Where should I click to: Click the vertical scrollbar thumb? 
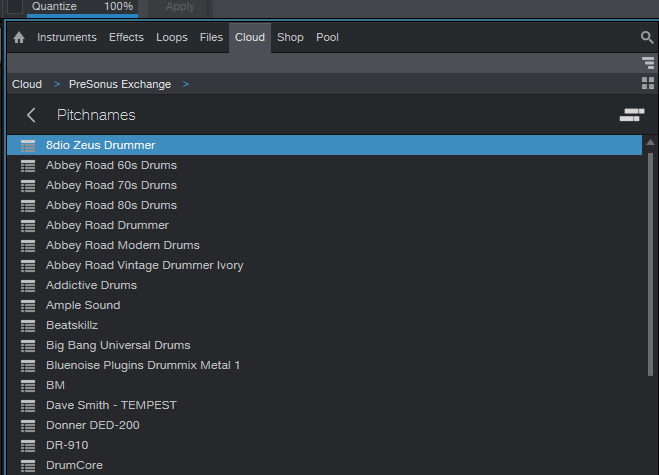tap(650, 264)
